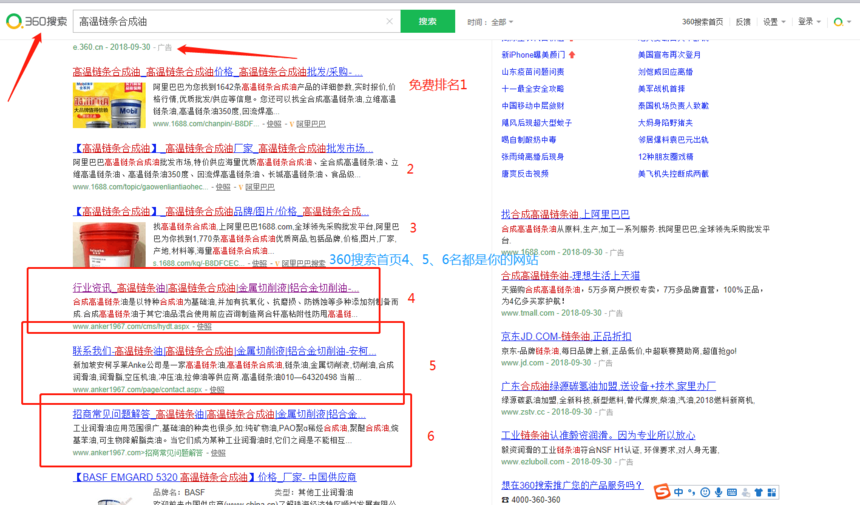860x505 pixels.
Task: Open 快照 for www.anker1967.com/cms/hydt.aspx
Action: pos(204,327)
